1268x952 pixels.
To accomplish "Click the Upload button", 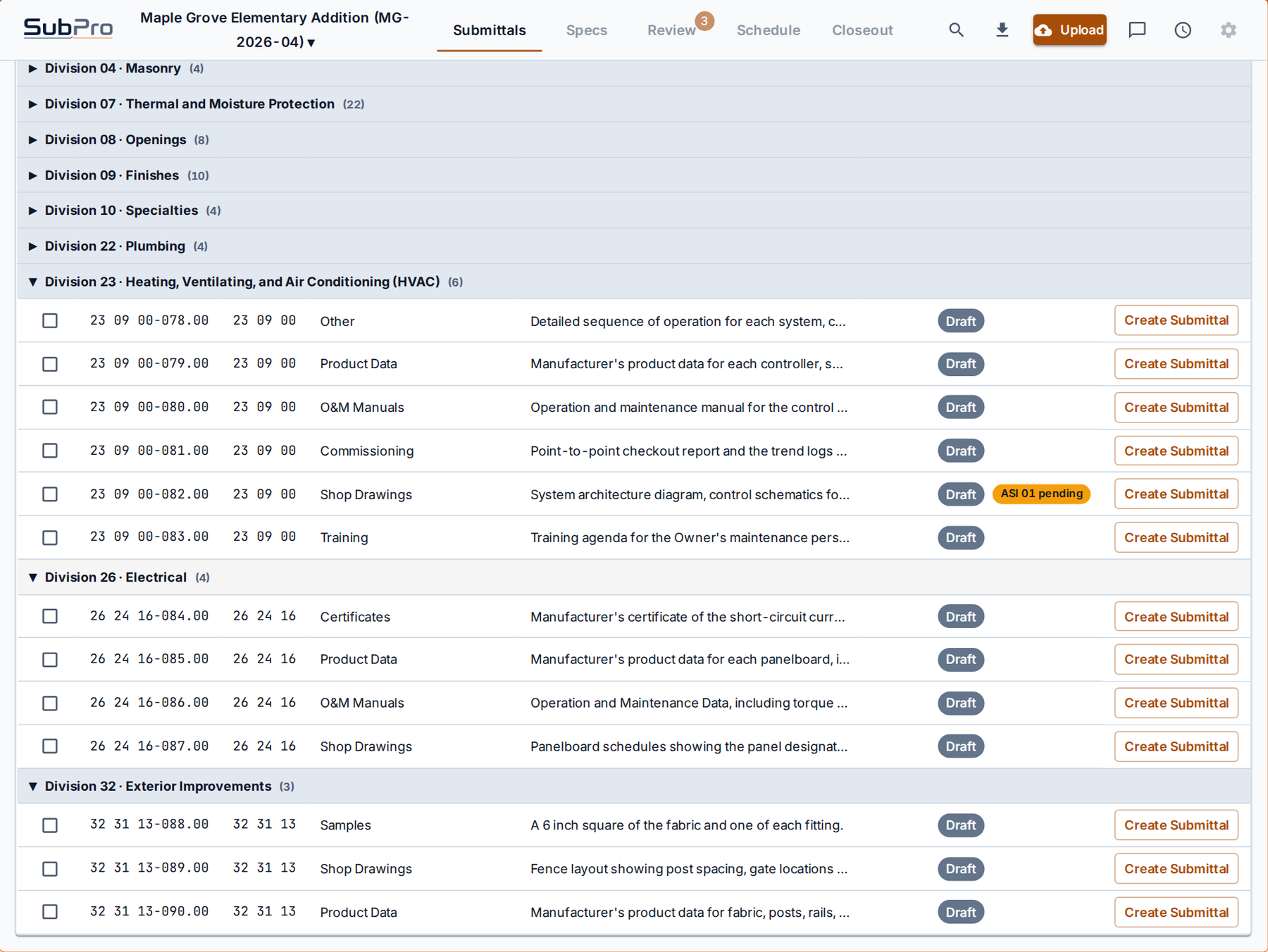I will click(x=1069, y=30).
